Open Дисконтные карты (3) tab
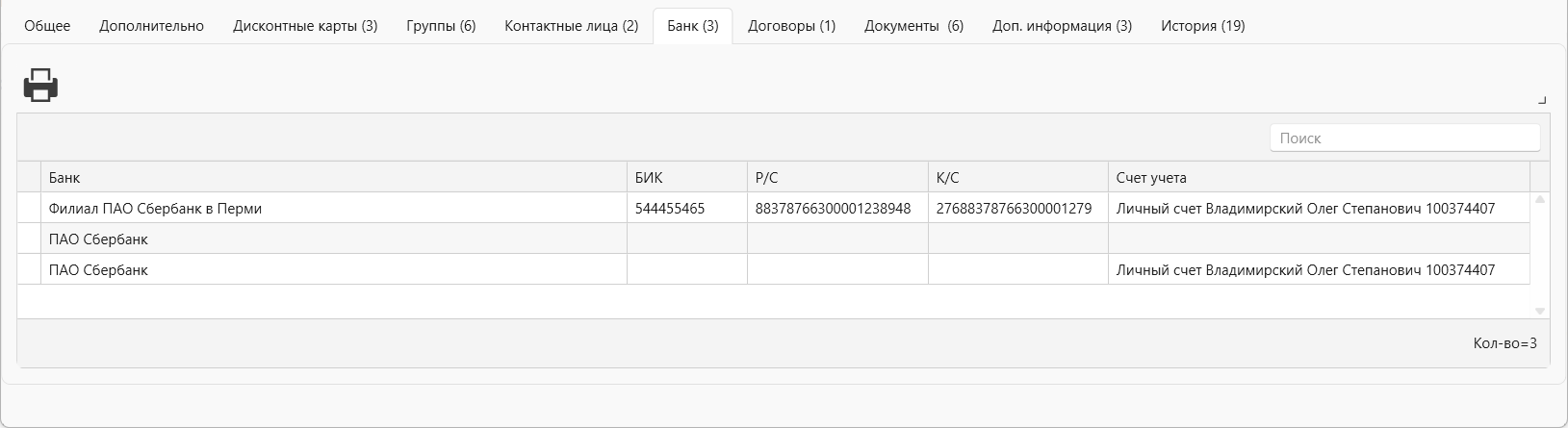The image size is (1568, 428). 305,26
